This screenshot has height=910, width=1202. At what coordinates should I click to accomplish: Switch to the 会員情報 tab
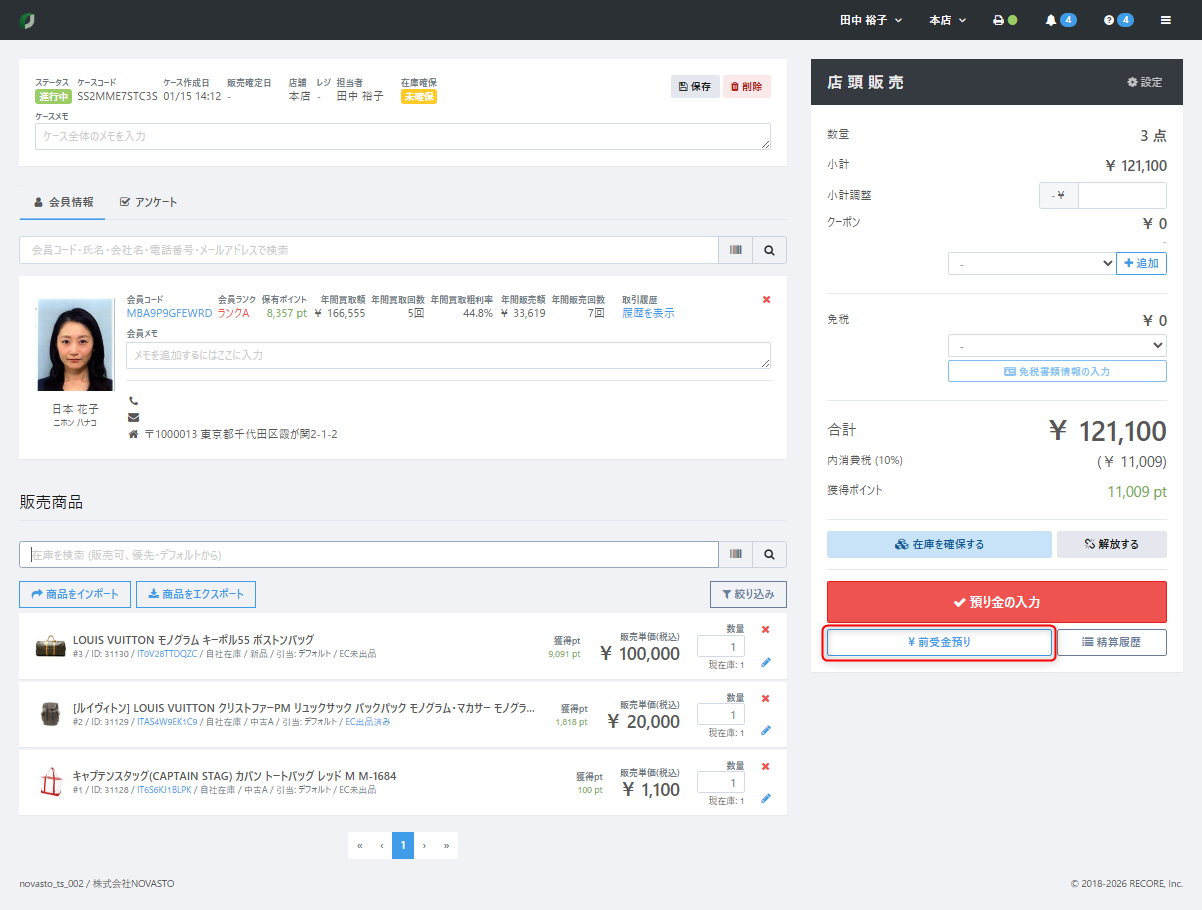pyautogui.click(x=65, y=202)
